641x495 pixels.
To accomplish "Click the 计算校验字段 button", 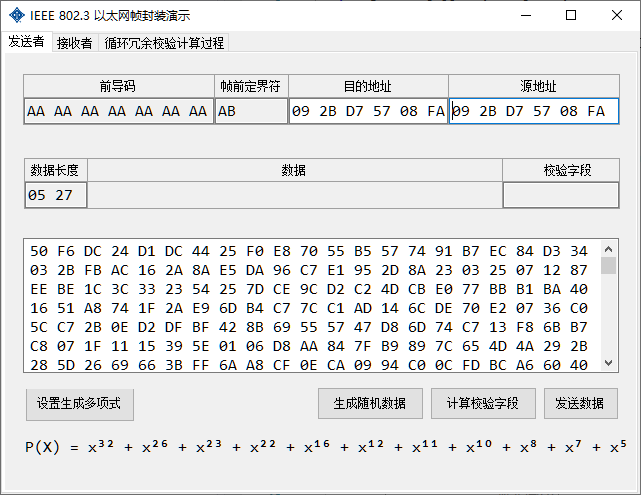I will coord(483,404).
